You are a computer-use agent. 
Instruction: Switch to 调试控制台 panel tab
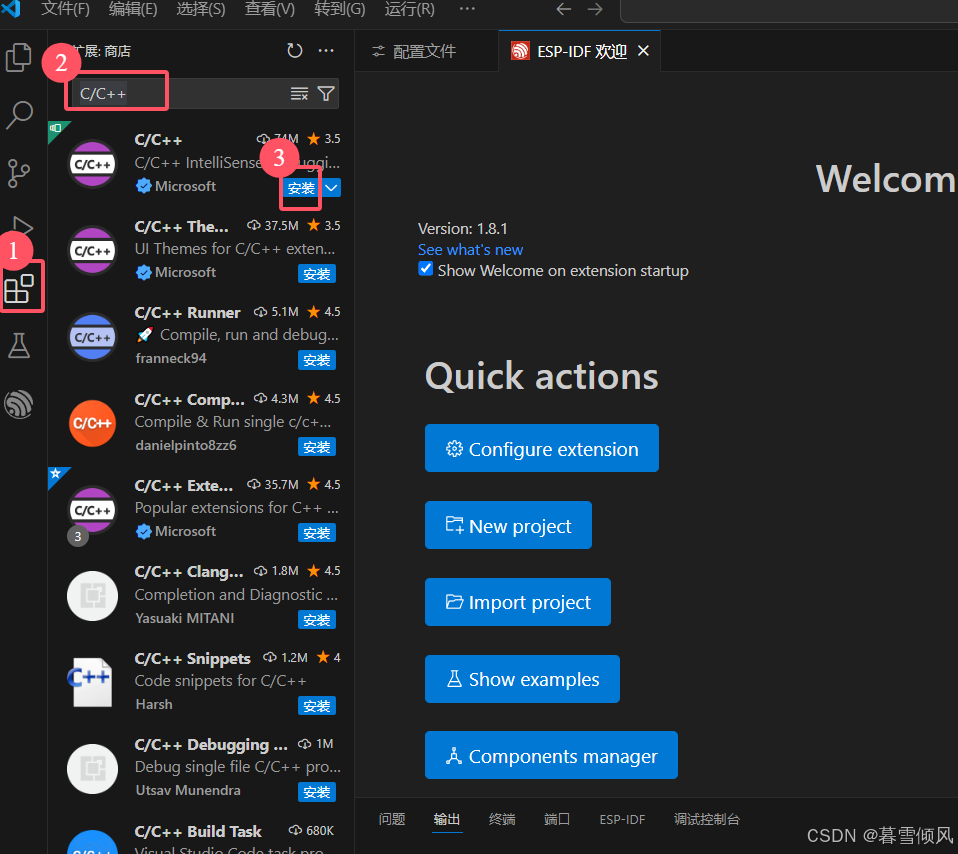706,819
